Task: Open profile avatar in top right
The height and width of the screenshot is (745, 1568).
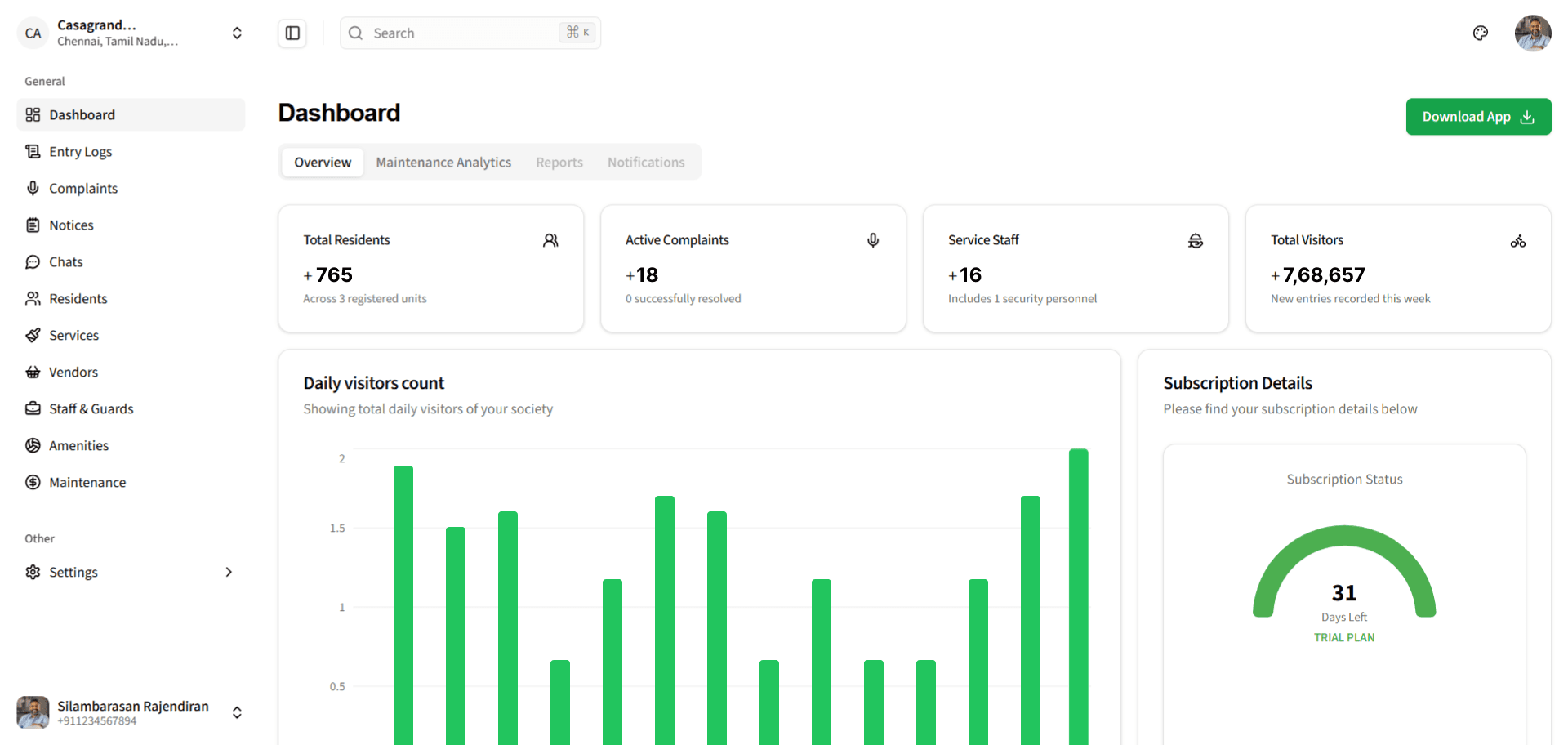Action: [1532, 33]
